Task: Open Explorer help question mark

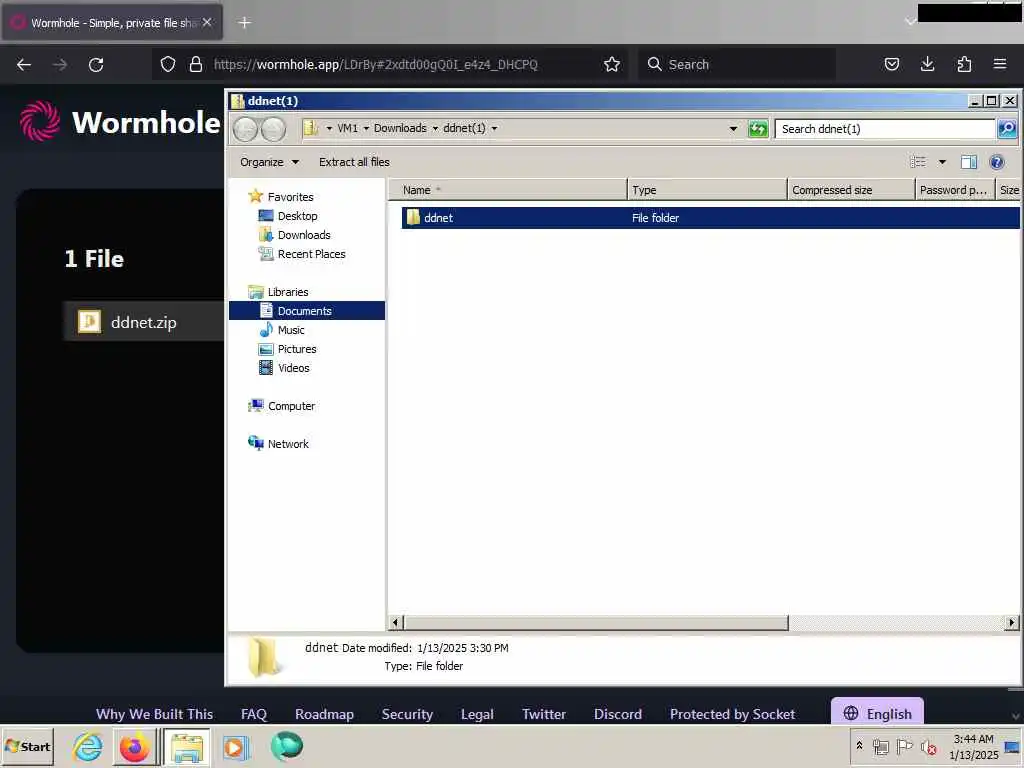Action: tap(997, 162)
